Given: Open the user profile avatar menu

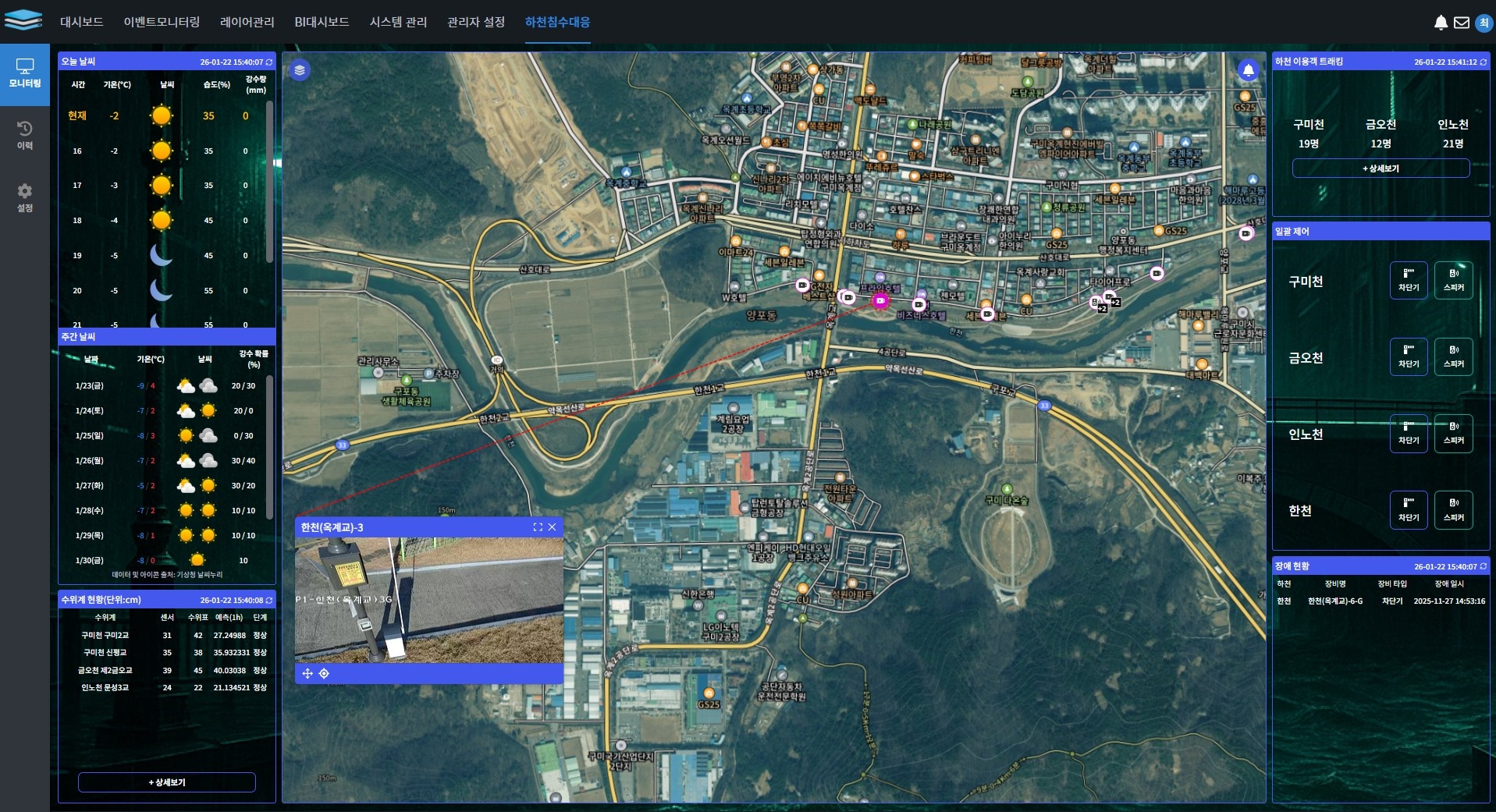Looking at the screenshot, I should (x=1484, y=23).
